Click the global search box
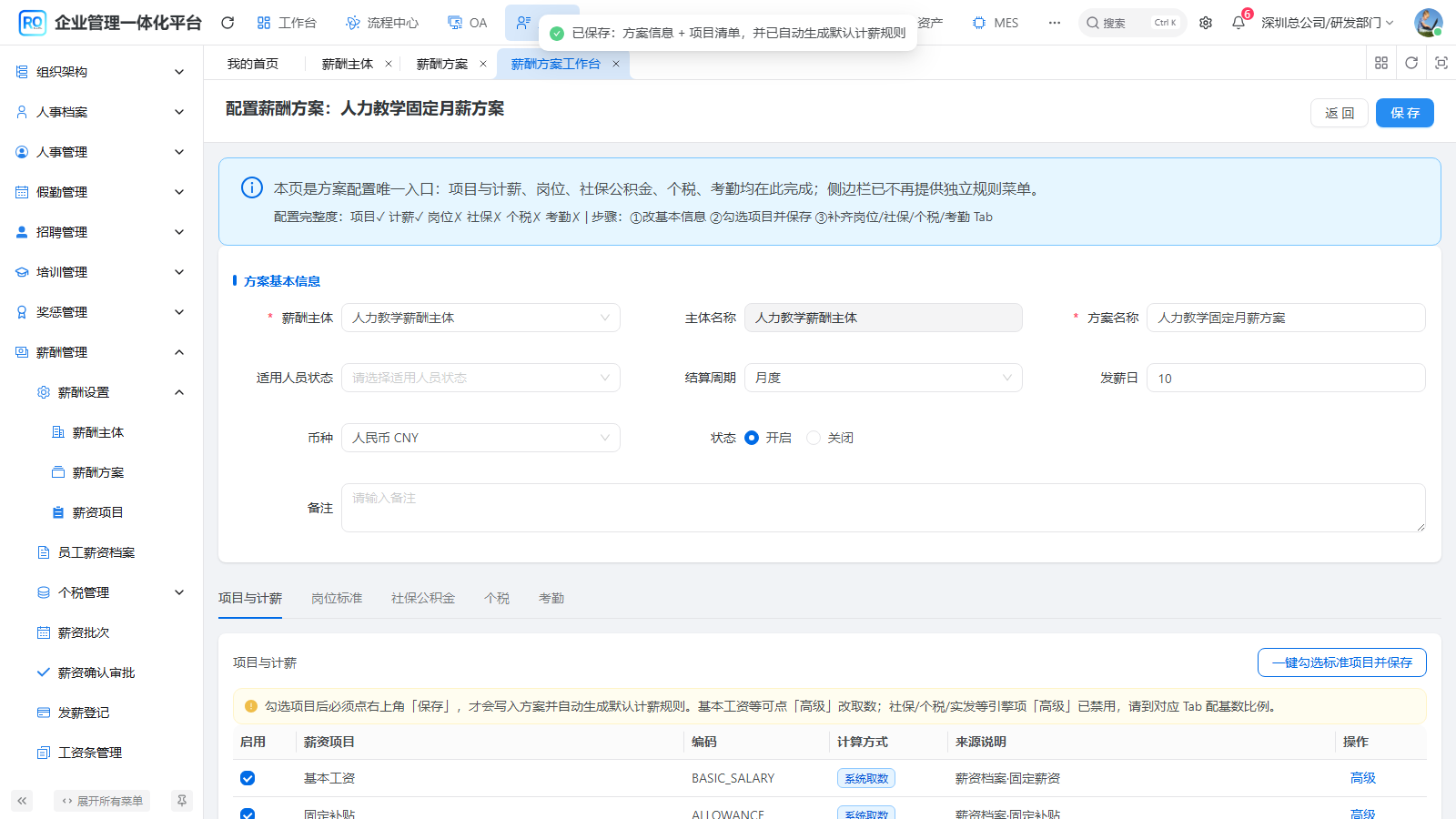 click(1132, 23)
